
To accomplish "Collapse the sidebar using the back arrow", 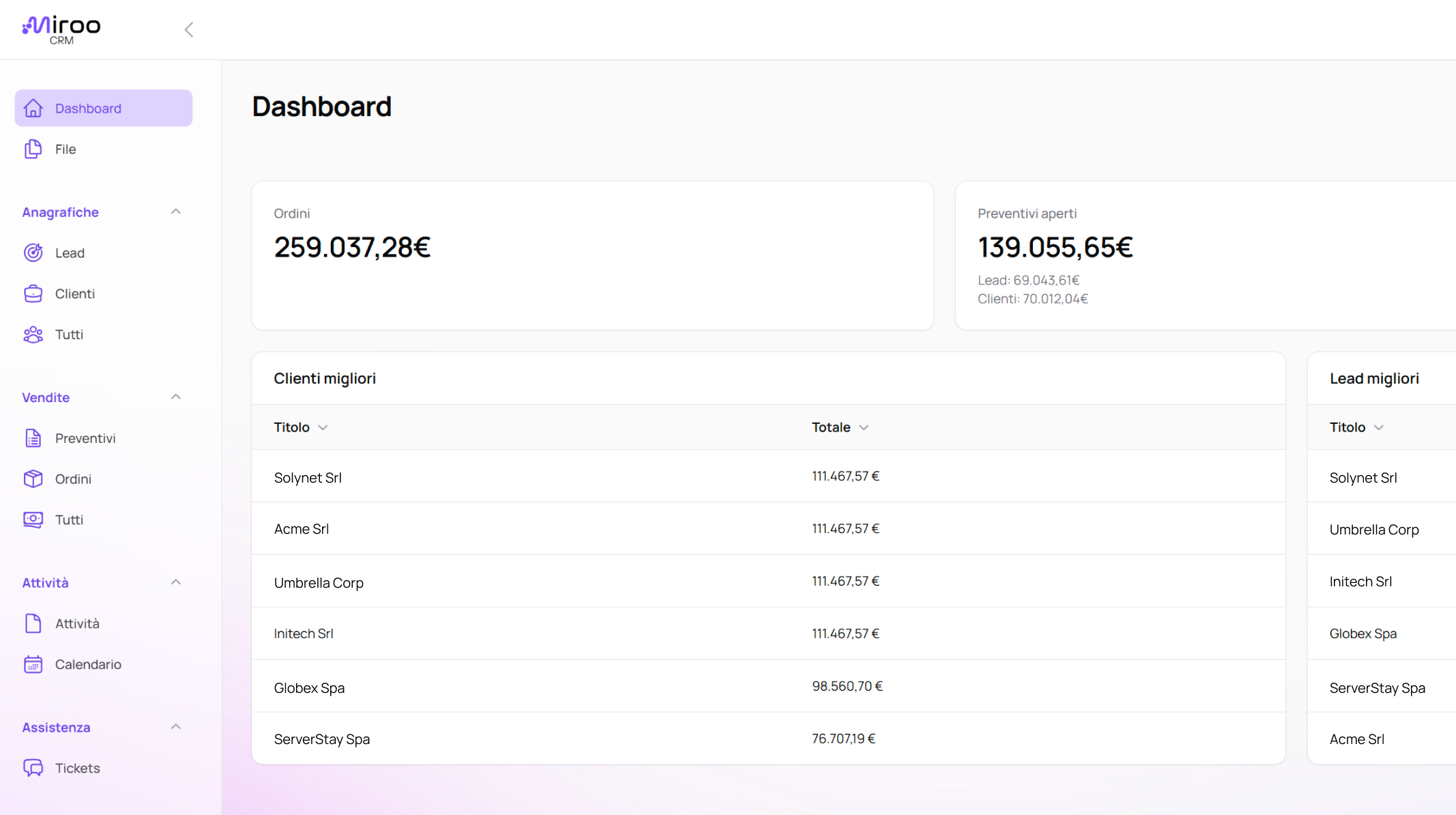I will (189, 29).
